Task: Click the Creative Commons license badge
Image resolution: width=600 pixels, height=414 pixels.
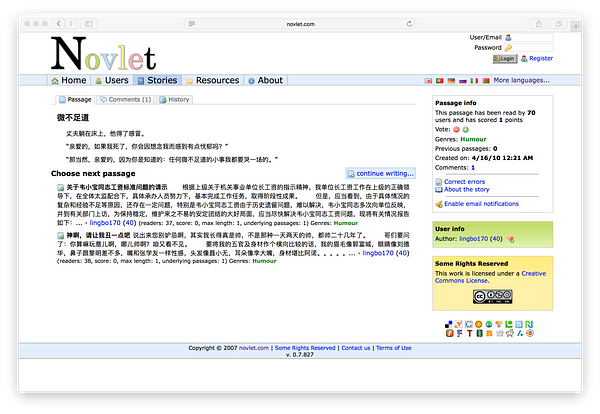Action: 492,297
